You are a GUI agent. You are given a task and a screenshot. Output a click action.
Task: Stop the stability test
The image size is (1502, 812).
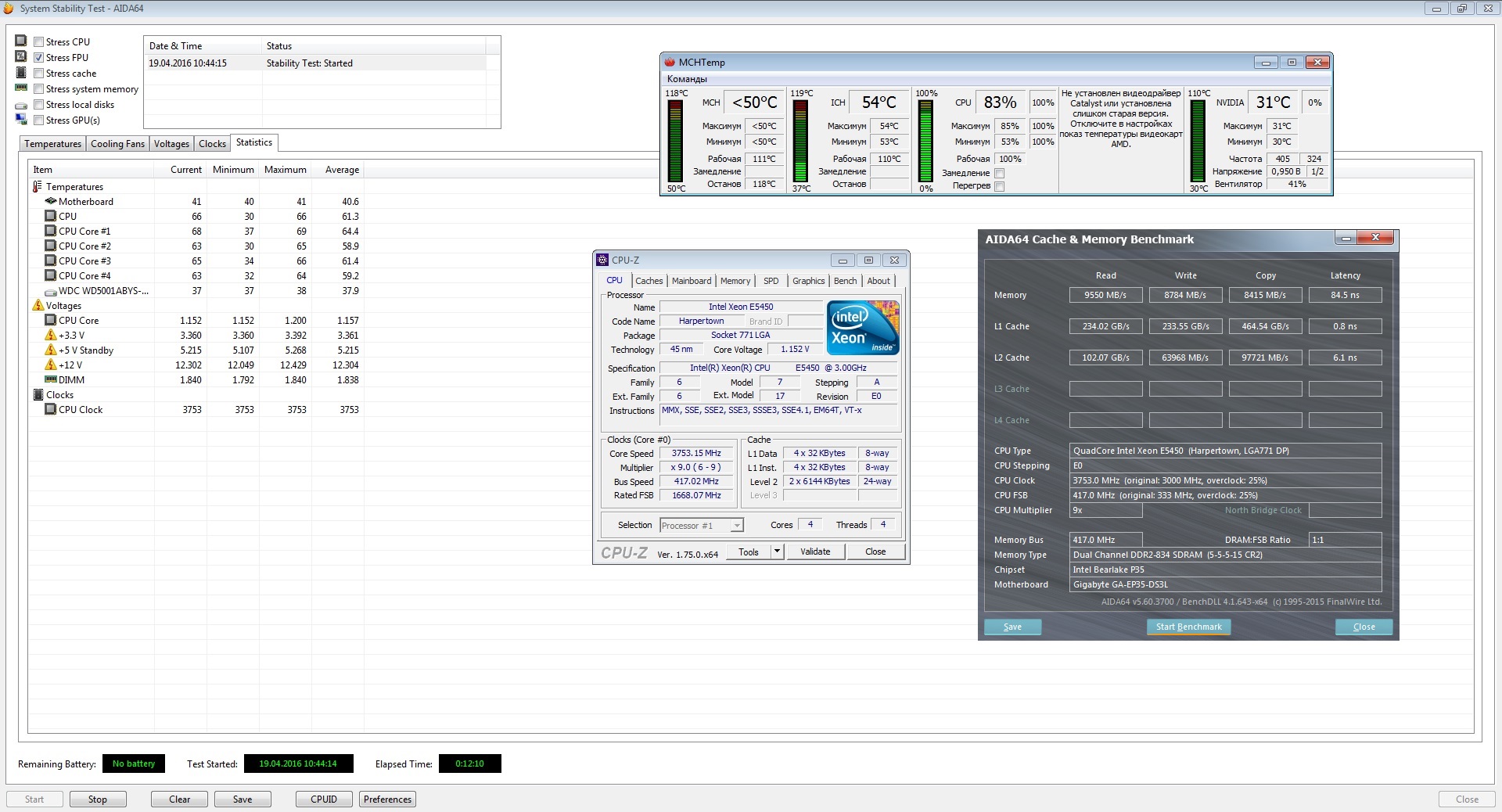(x=98, y=799)
